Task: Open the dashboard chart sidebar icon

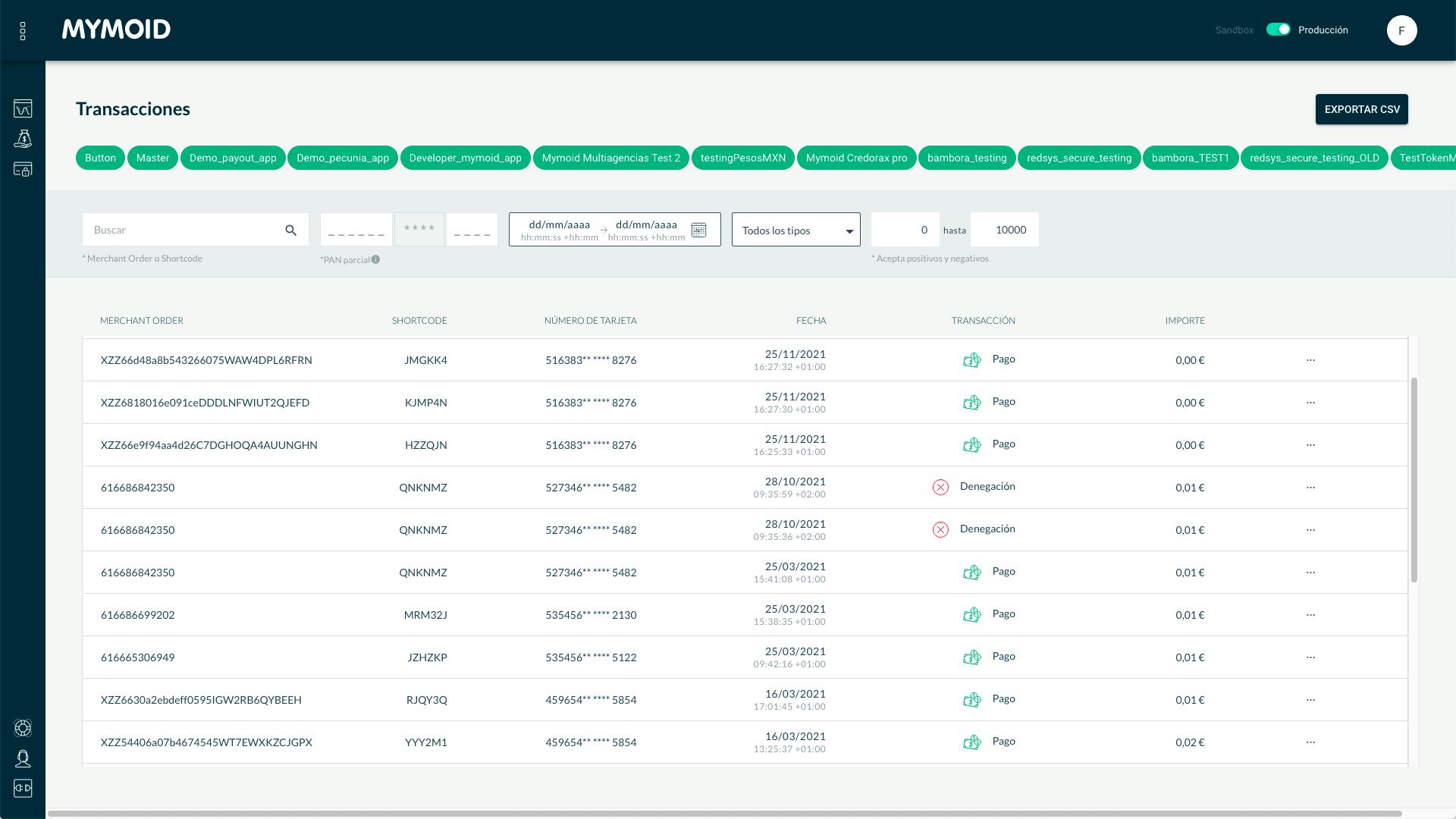Action: 23,108
